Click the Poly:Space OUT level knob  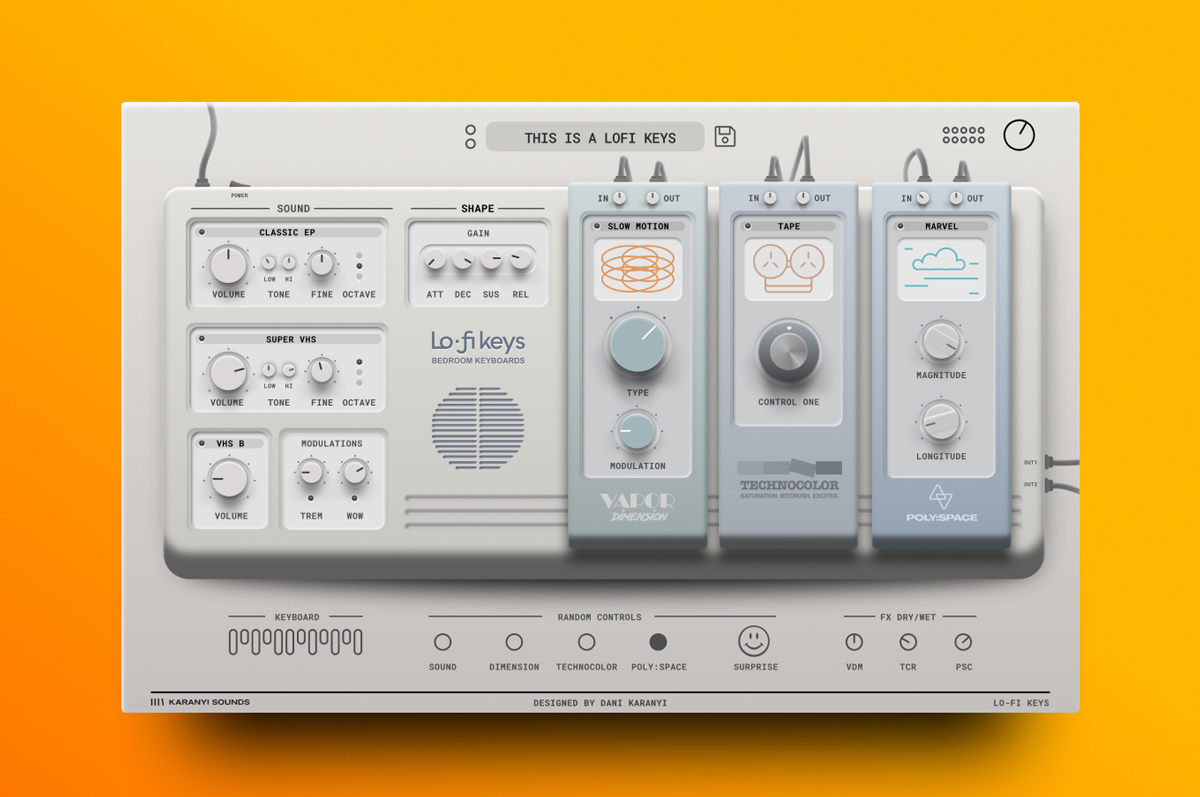click(956, 198)
